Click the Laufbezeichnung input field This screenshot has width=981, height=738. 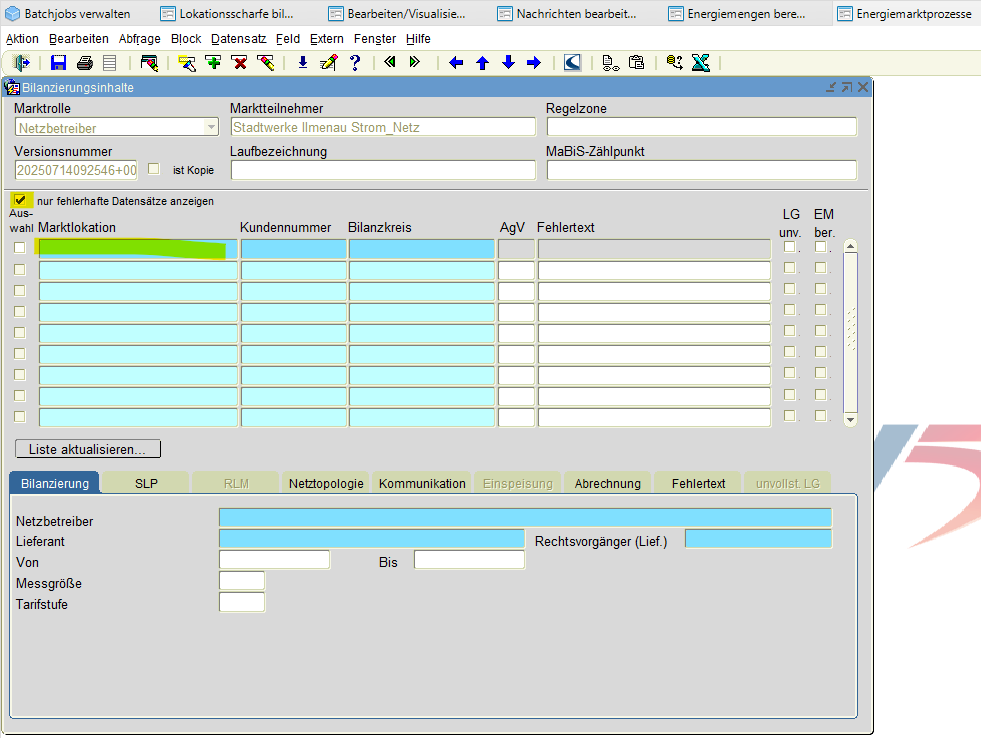coord(383,170)
